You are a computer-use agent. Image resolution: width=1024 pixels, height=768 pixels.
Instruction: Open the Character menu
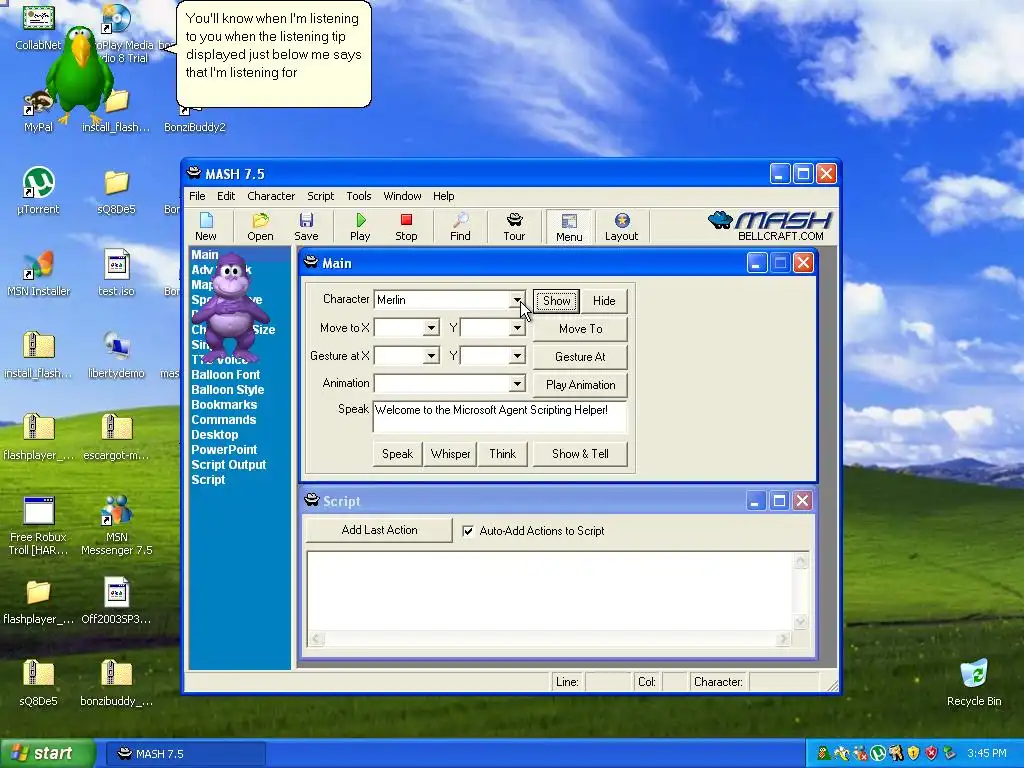[271, 196]
